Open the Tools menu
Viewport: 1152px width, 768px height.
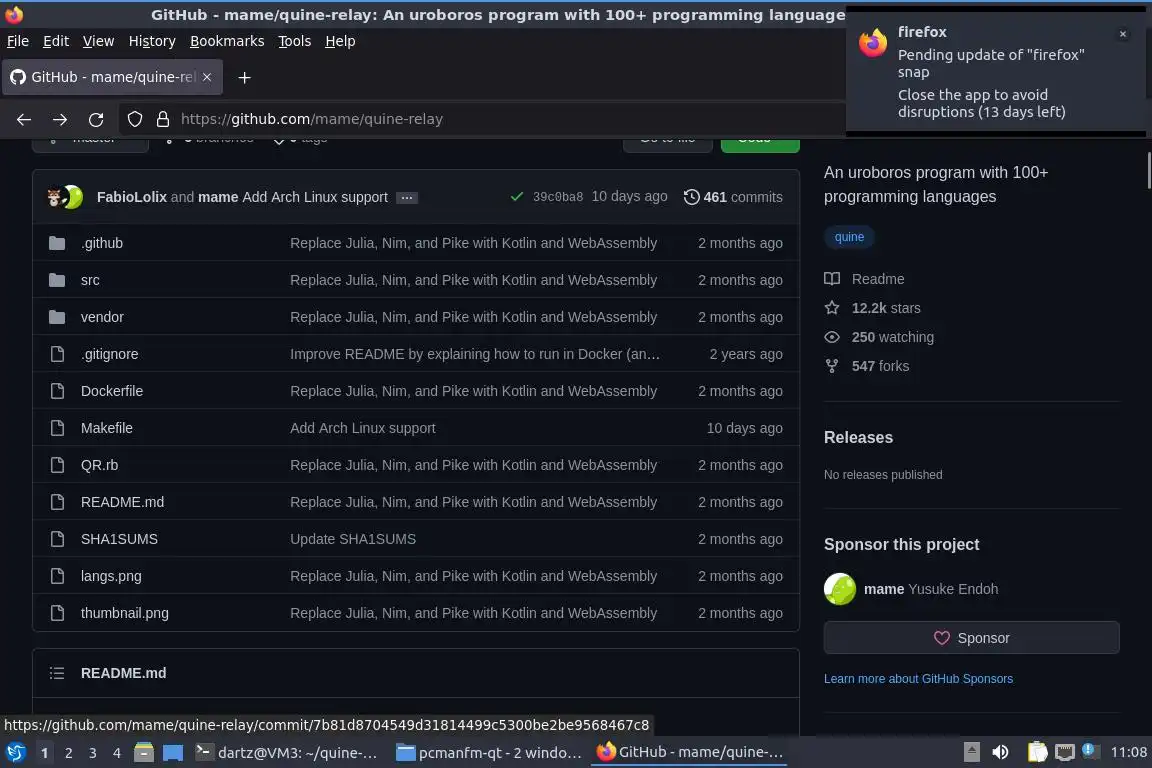295,41
